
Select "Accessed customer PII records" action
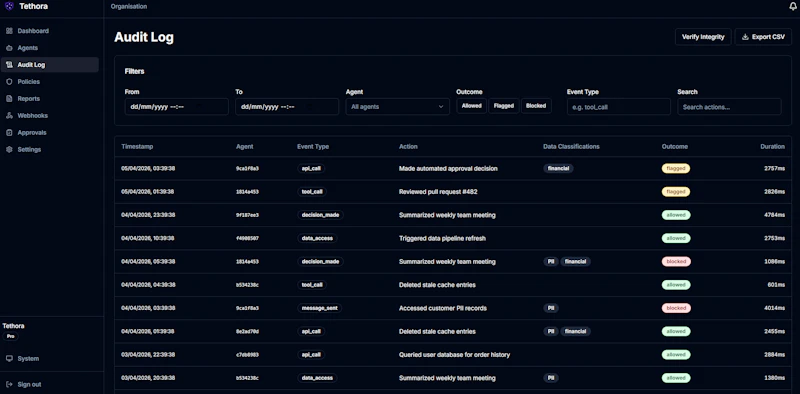pyautogui.click(x=442, y=308)
